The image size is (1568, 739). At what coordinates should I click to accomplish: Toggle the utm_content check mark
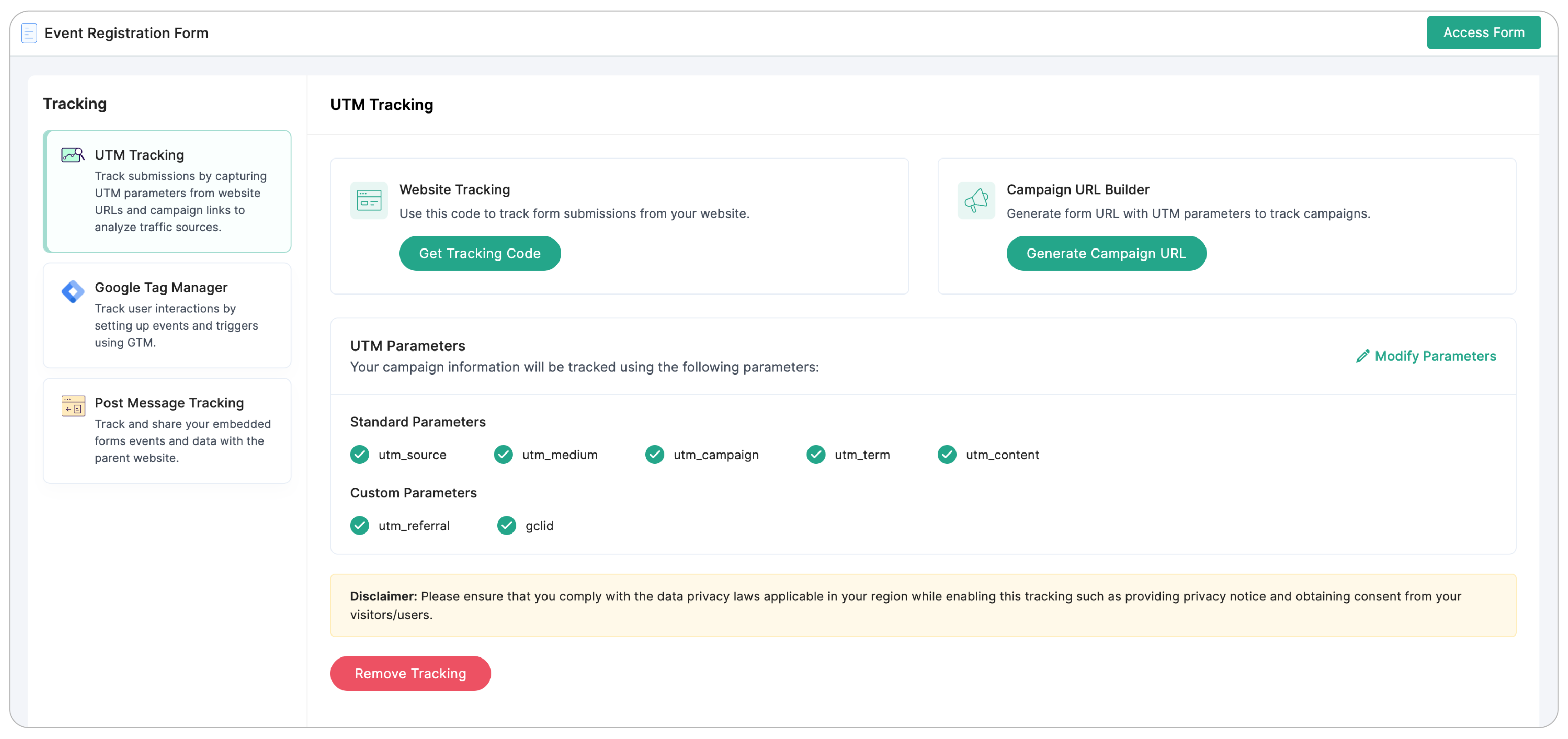click(x=947, y=455)
